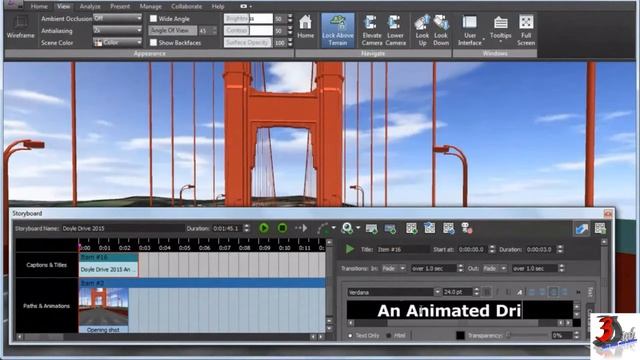Enable Wireframe view mode
640x360 pixels.
tap(20, 27)
